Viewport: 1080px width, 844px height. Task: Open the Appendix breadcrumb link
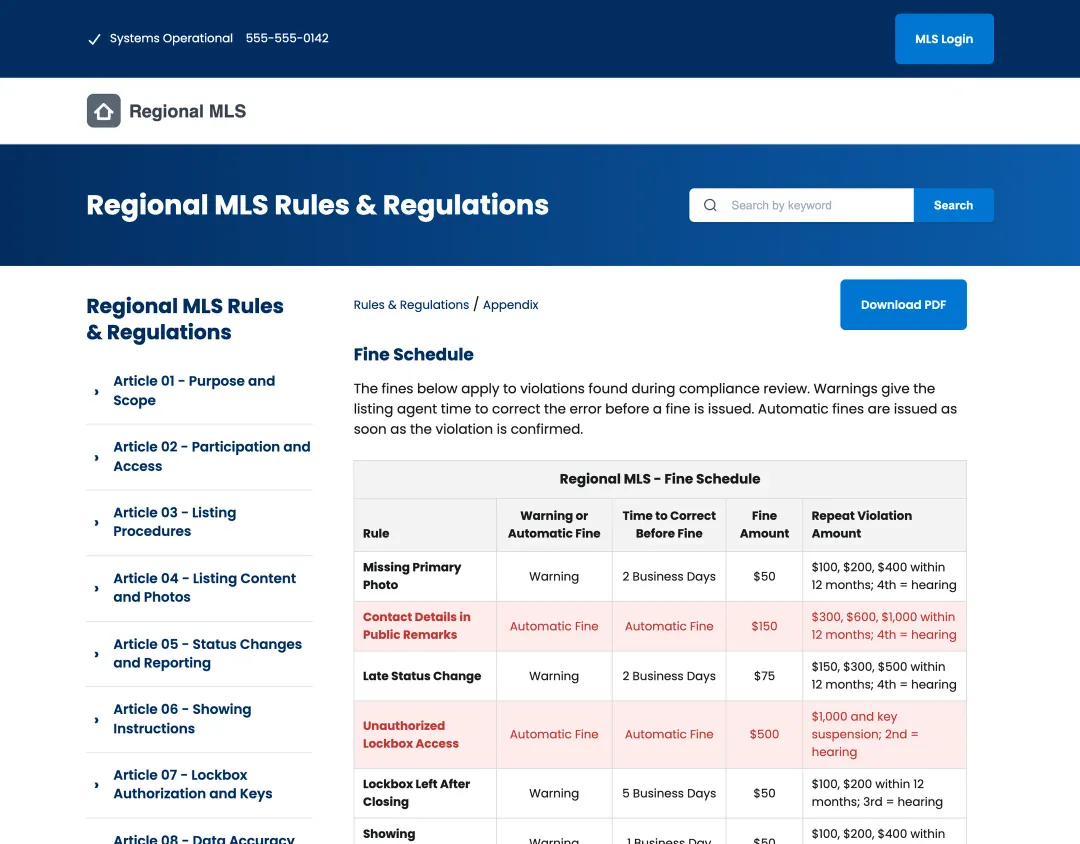pyautogui.click(x=510, y=305)
